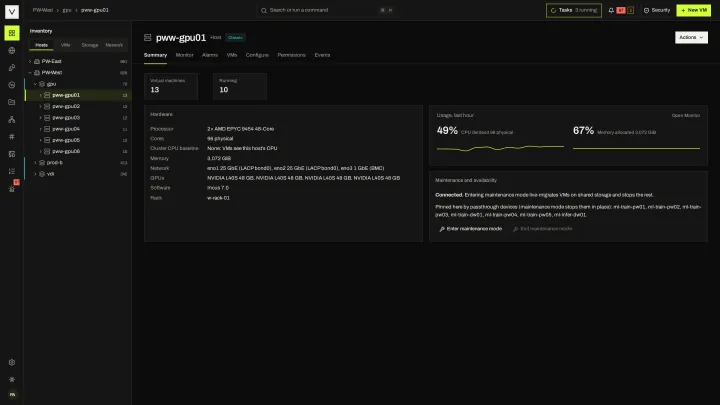Click the hash grid icon in the sidebar

coord(12,136)
